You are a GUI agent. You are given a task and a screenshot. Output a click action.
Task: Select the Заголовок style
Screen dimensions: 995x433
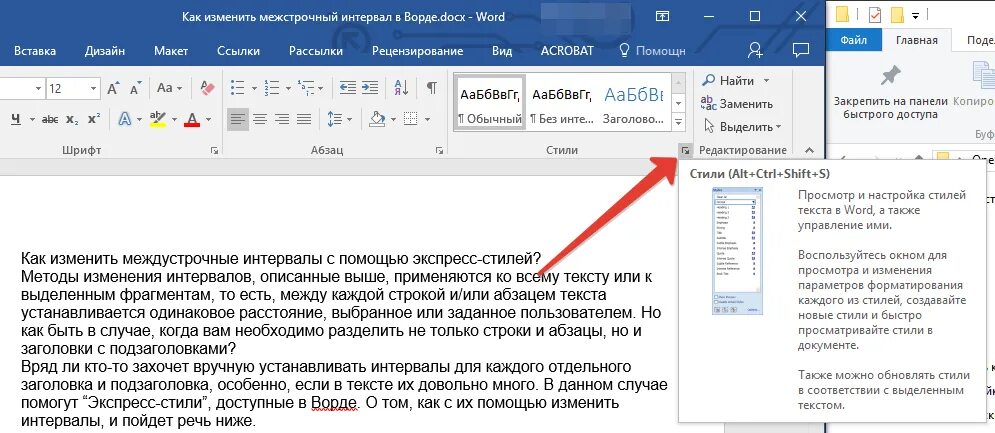pyautogui.click(x=633, y=103)
